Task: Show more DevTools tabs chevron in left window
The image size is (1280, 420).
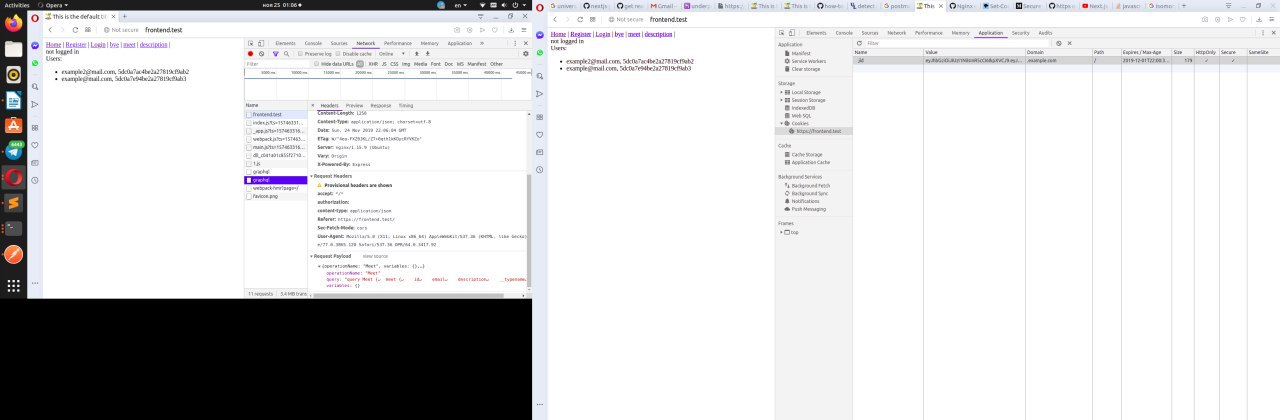Action: pyautogui.click(x=482, y=44)
